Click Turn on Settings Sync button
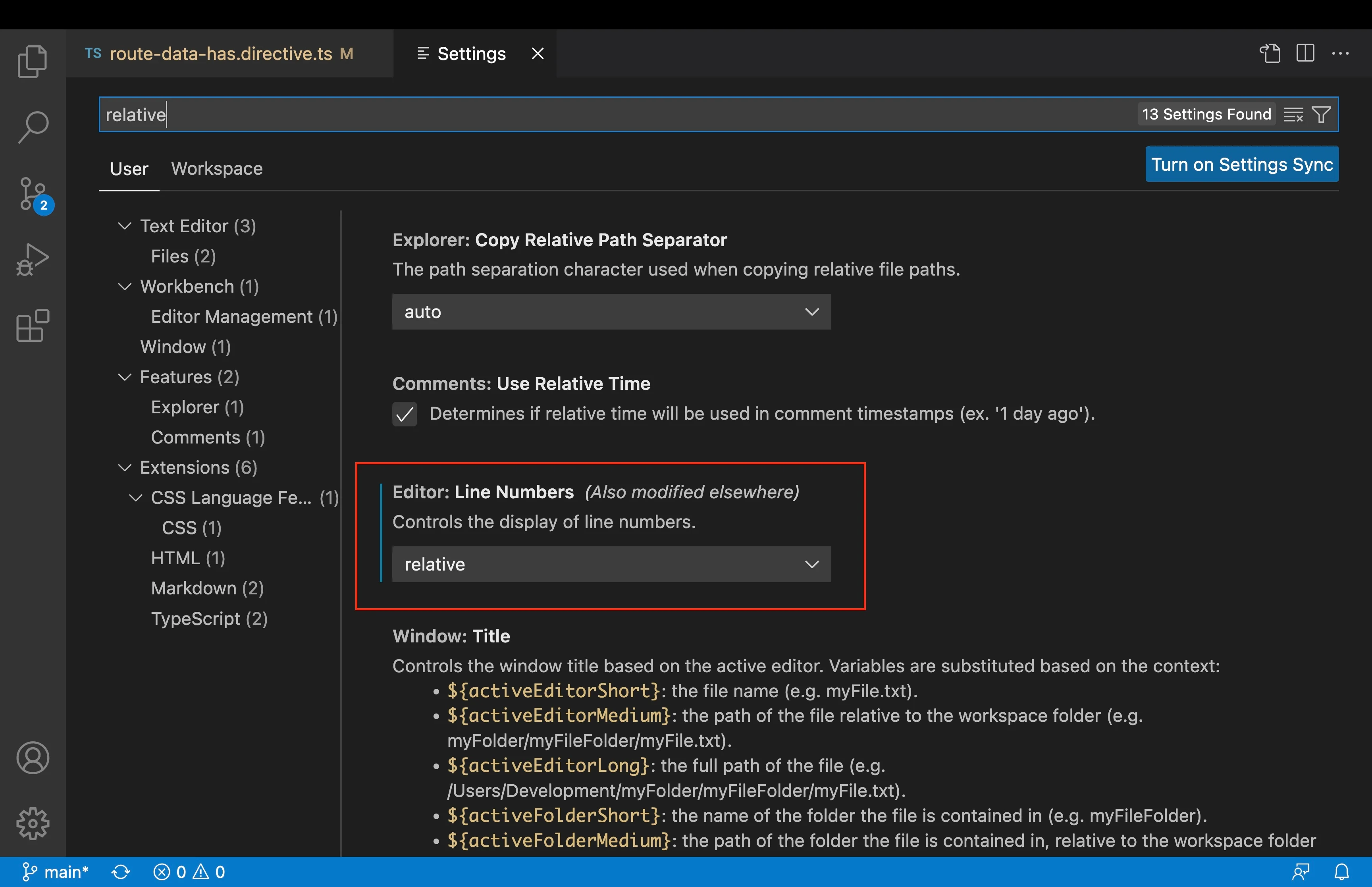 click(x=1242, y=164)
